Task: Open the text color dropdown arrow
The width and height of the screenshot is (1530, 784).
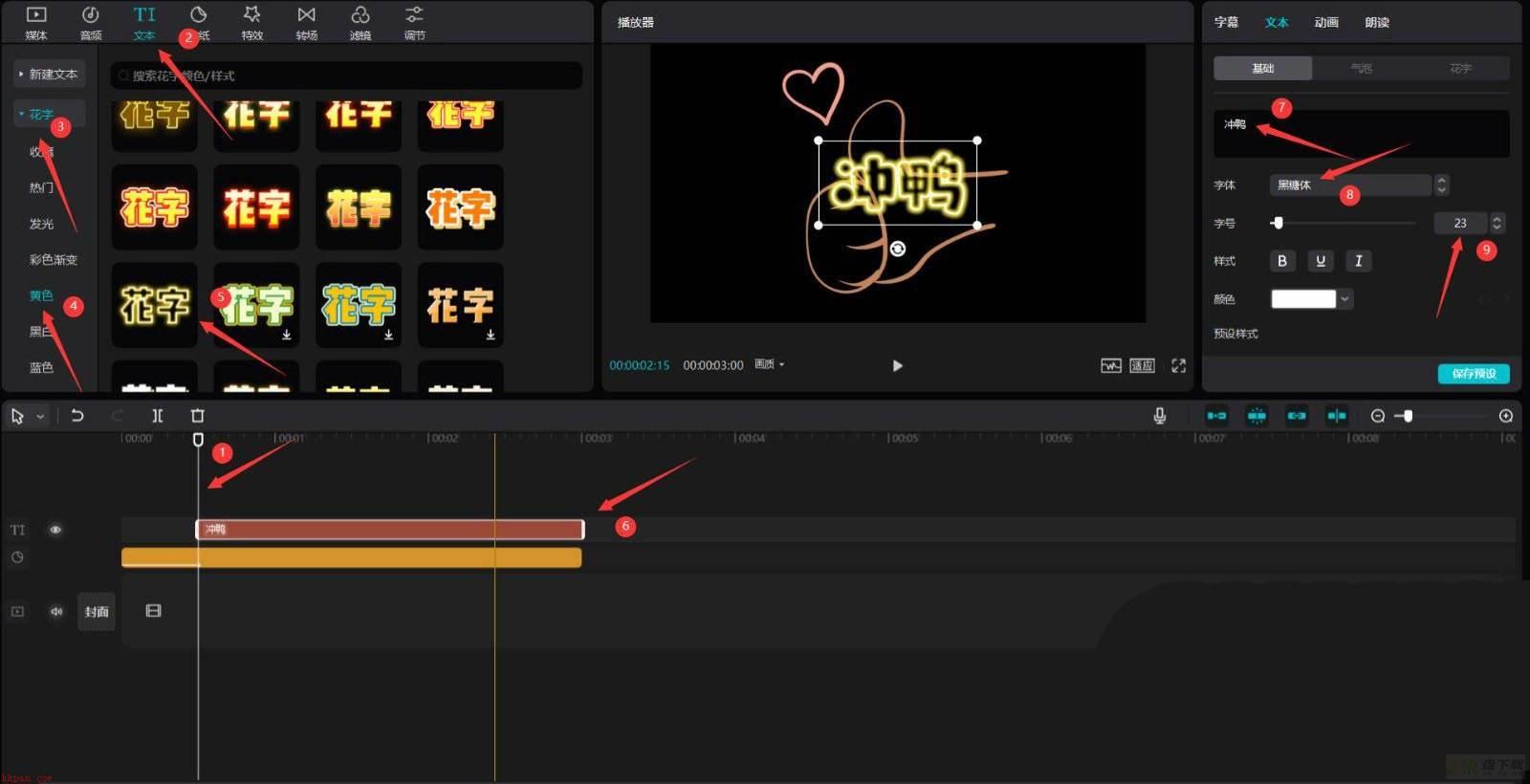Action: (1344, 299)
